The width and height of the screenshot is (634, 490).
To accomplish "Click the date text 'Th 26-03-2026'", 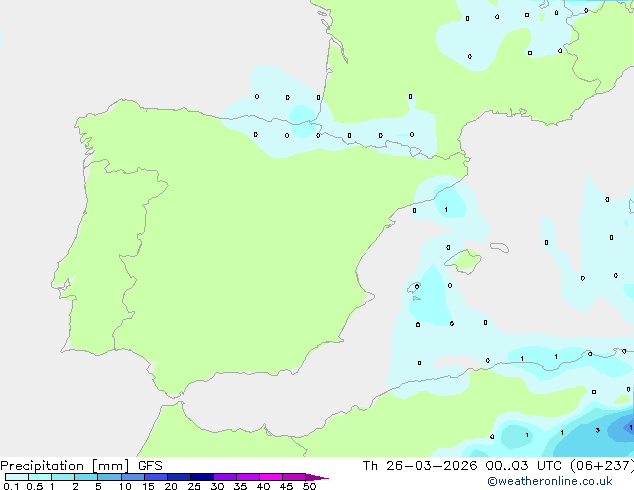I will pyautogui.click(x=420, y=466).
